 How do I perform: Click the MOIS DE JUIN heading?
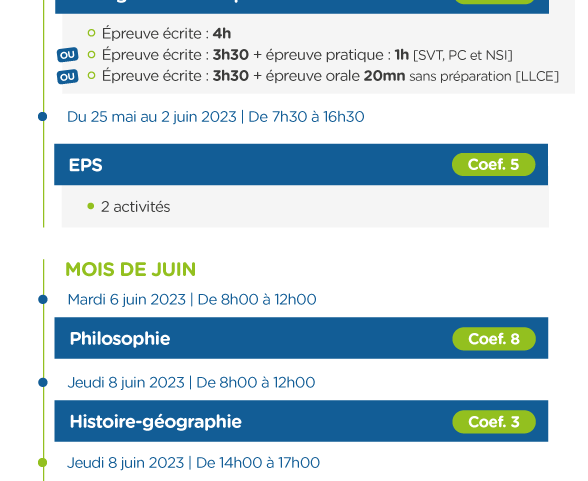point(130,269)
